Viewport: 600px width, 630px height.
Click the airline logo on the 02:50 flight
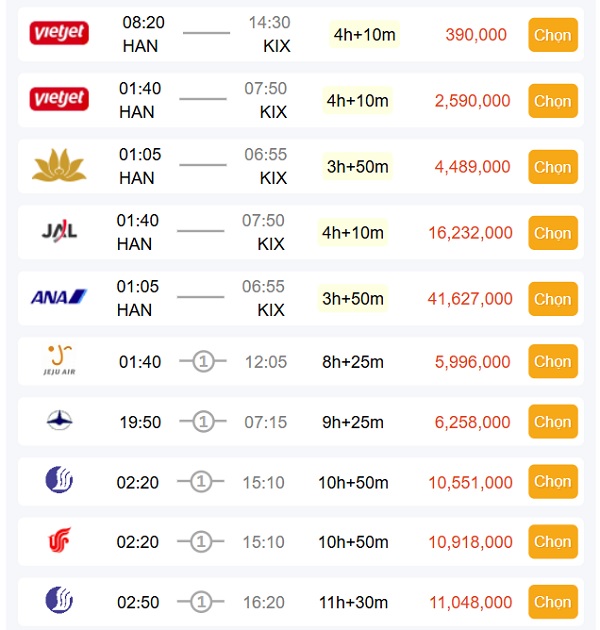(59, 601)
